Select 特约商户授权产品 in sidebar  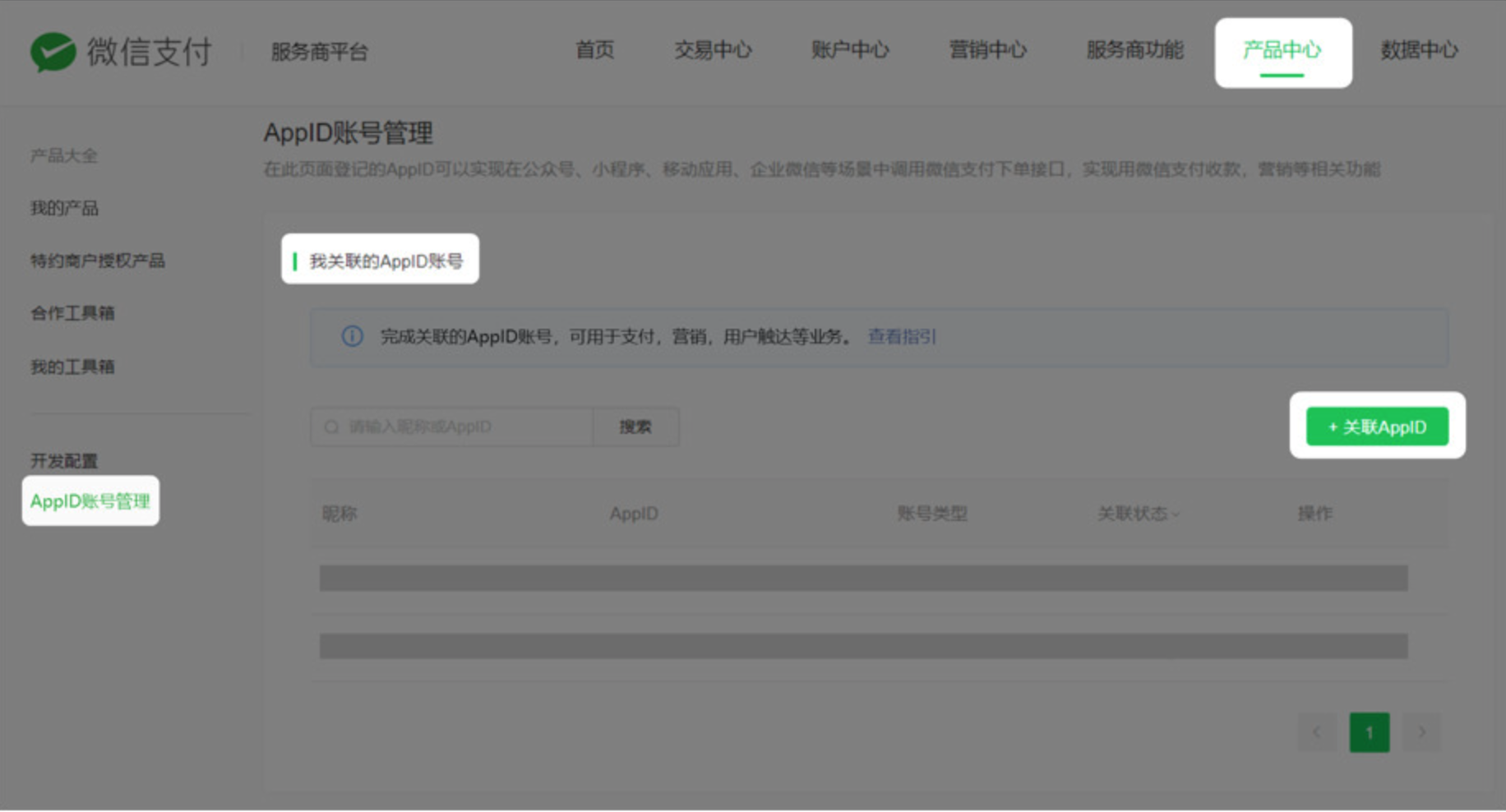[98, 261]
